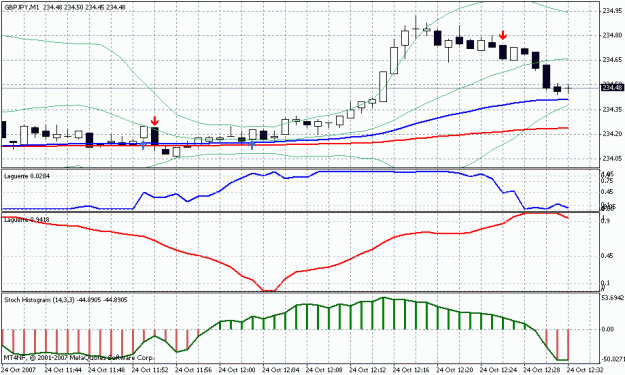
Task: Click the Laguerre 0.9418 indicator label
Action: pos(27,220)
